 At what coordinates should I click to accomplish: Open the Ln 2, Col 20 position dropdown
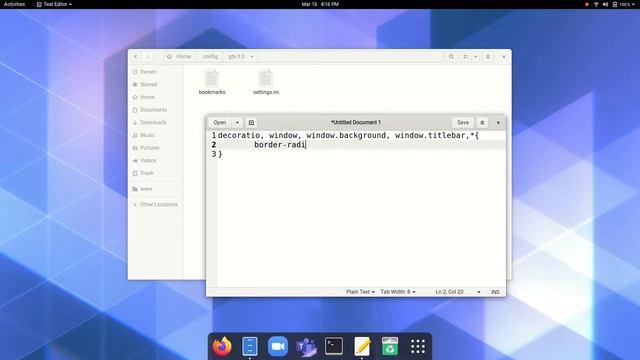coord(458,292)
